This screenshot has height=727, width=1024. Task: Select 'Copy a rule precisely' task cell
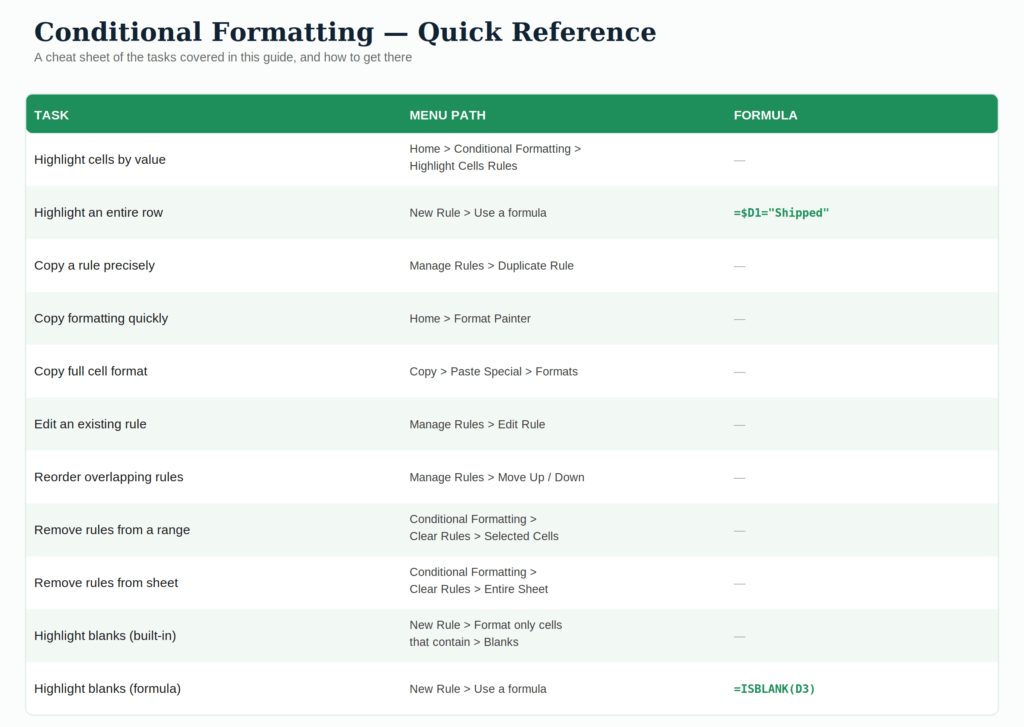(95, 265)
